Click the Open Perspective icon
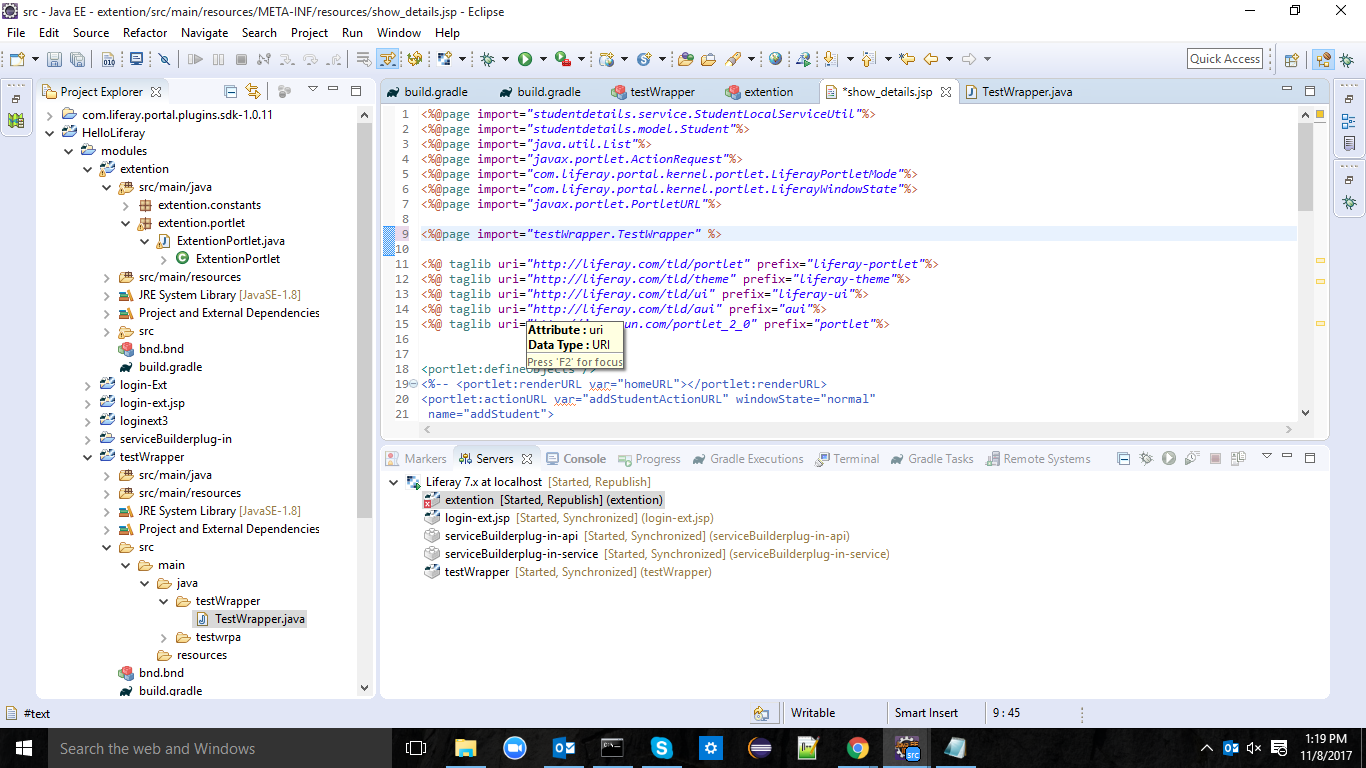Image resolution: width=1366 pixels, height=768 pixels. point(1291,60)
